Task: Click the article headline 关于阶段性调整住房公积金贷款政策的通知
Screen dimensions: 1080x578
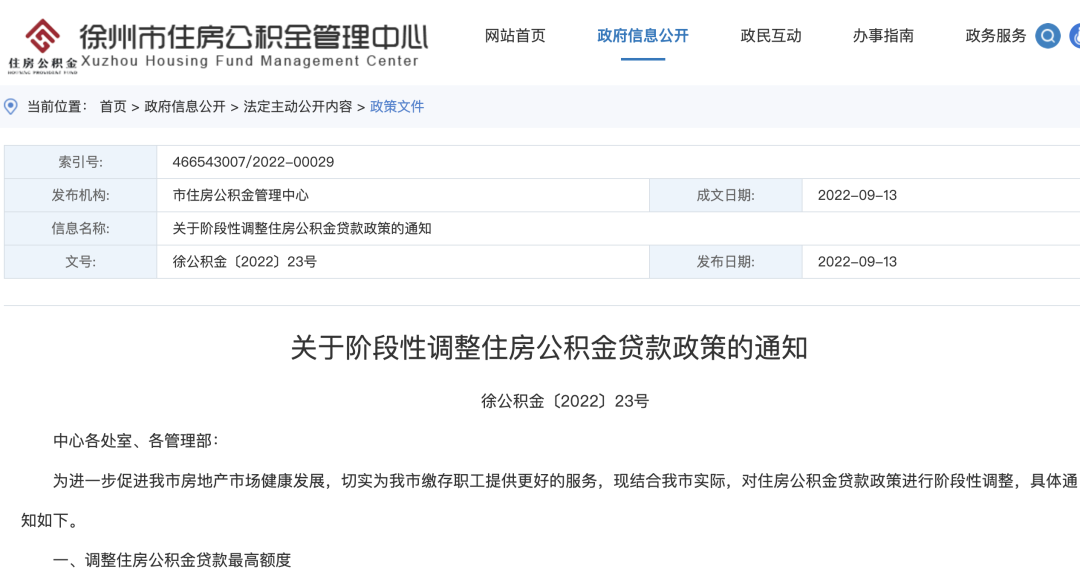Action: (549, 348)
